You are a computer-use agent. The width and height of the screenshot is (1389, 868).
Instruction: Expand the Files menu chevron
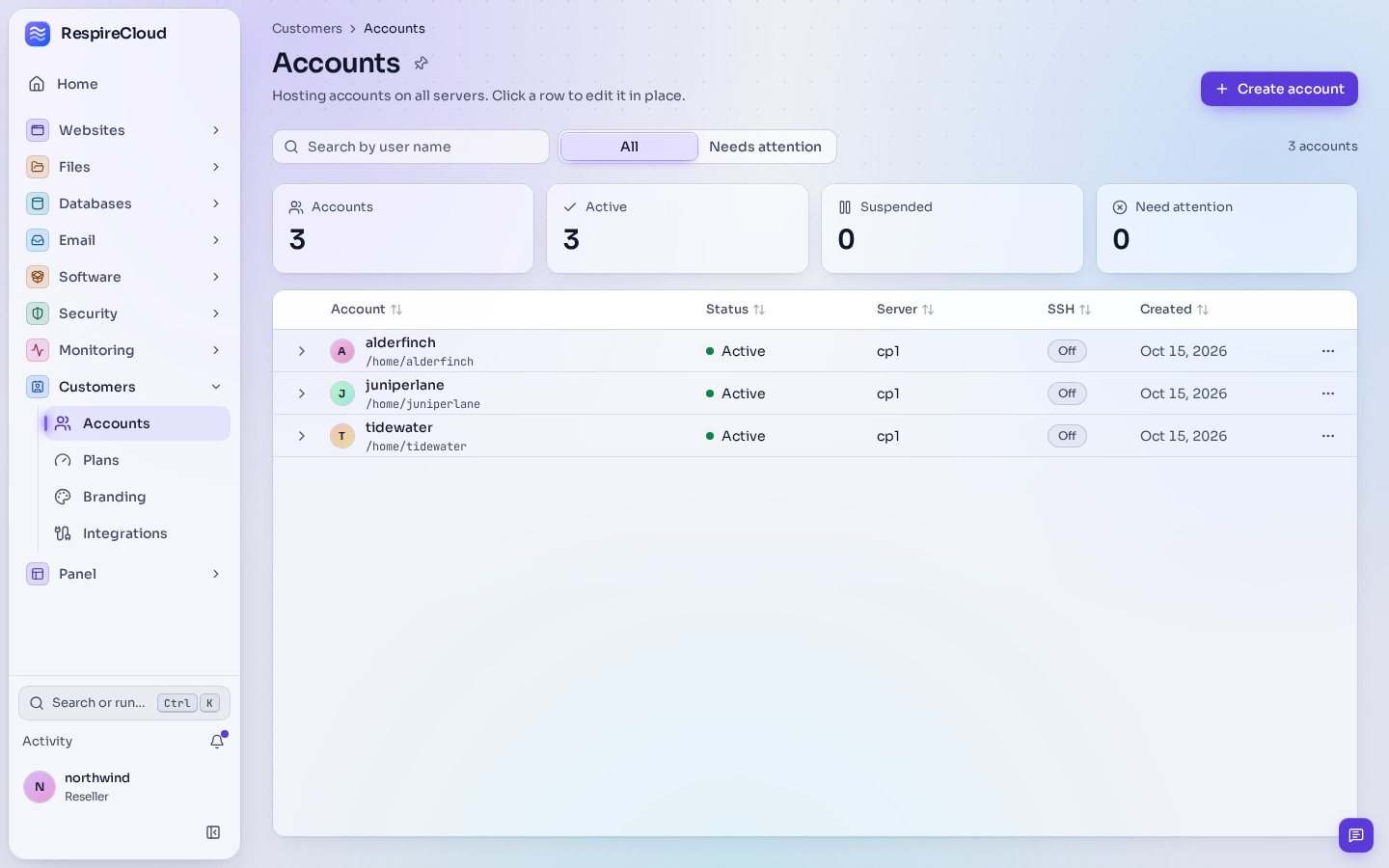(x=216, y=167)
